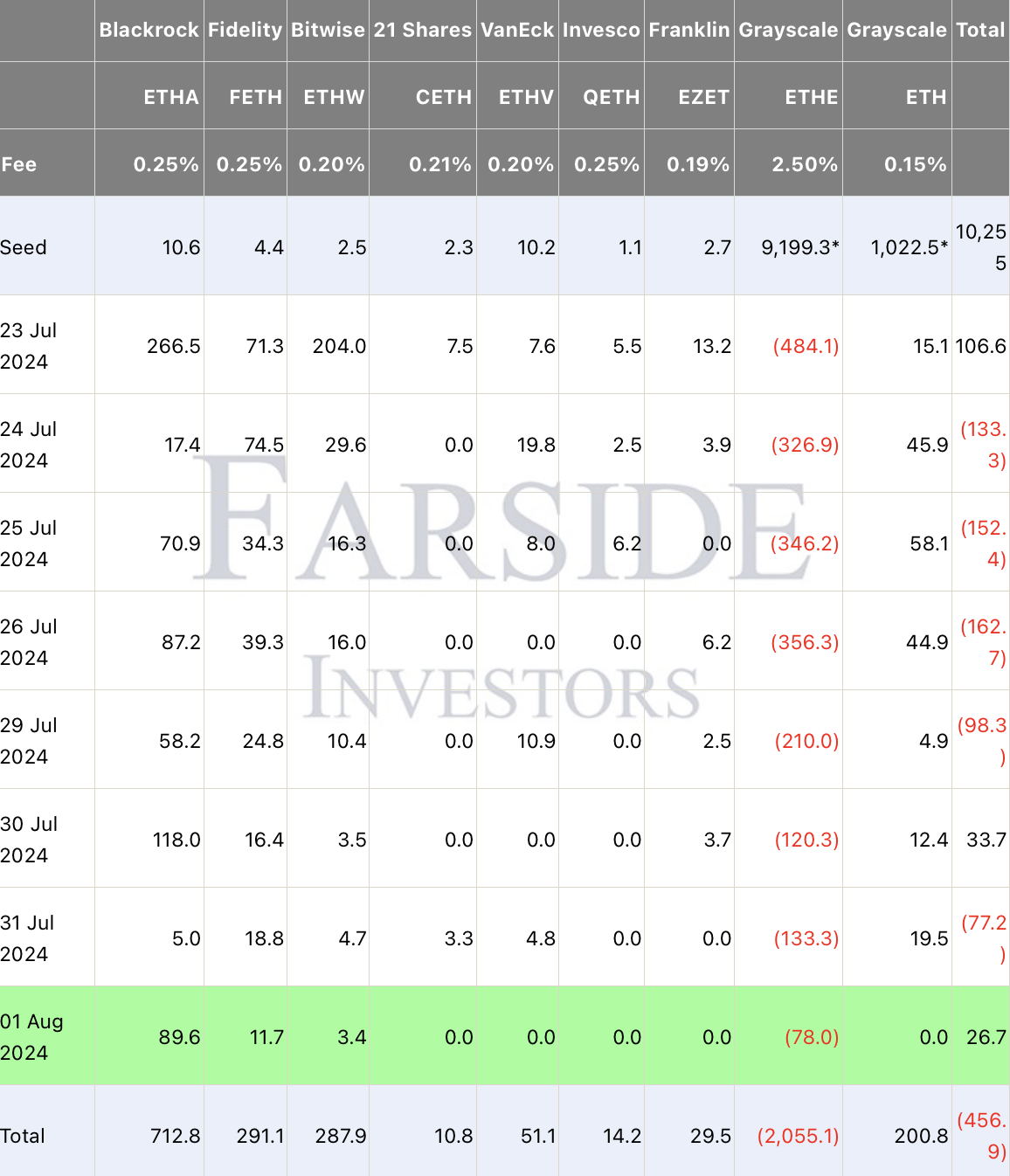The height and width of the screenshot is (1176, 1010).
Task: Click the 266.5 Blackrock inflow value
Action: pos(173,346)
